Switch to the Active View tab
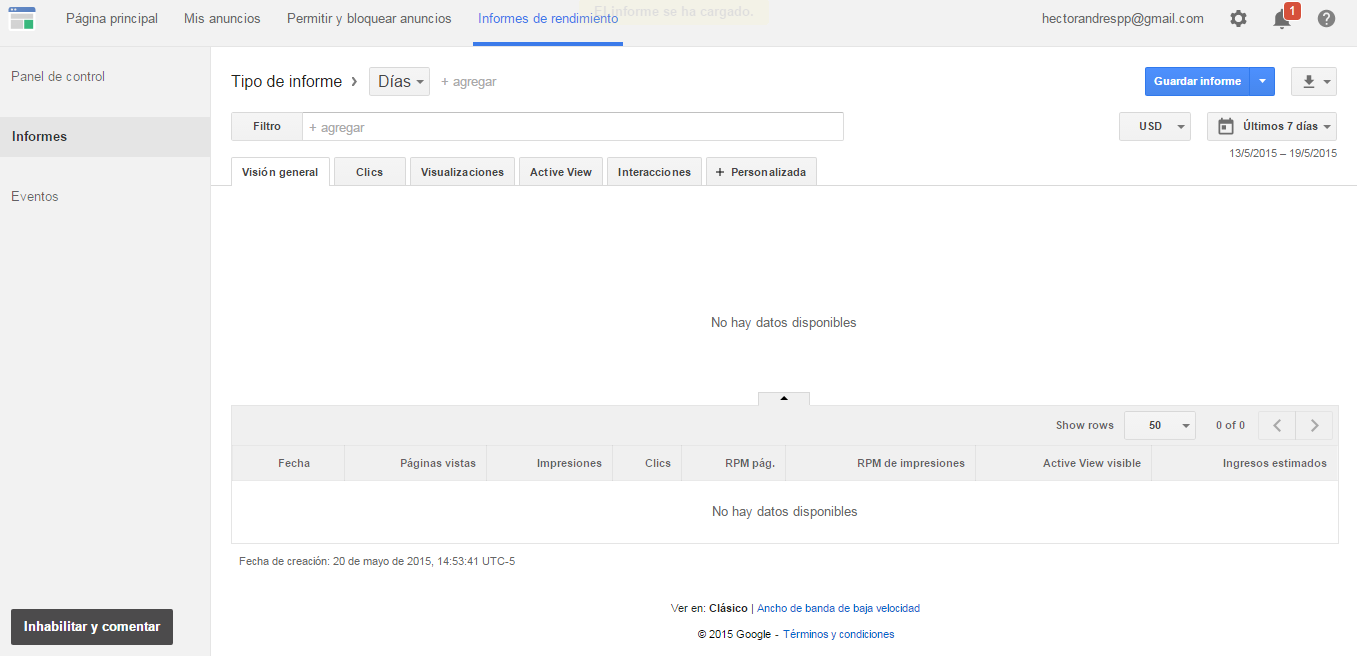This screenshot has height=656, width=1360. click(x=561, y=172)
